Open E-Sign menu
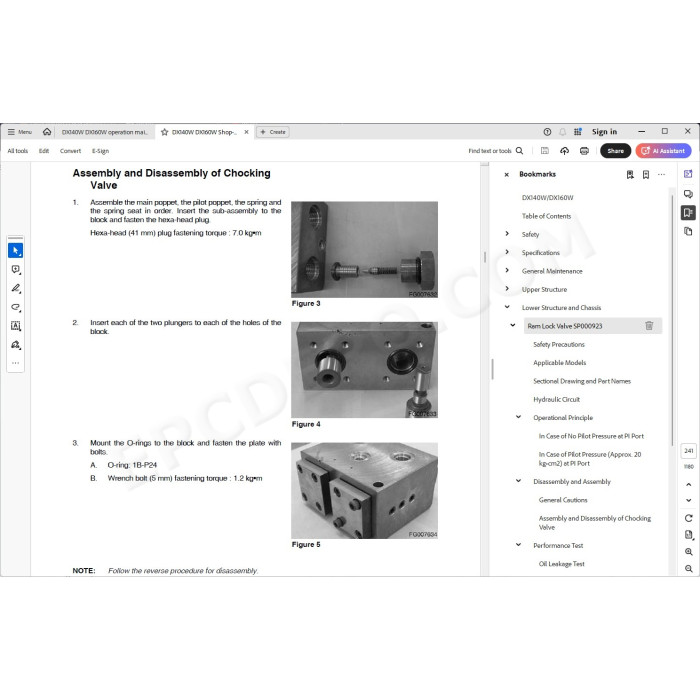The image size is (700, 700). click(100, 151)
